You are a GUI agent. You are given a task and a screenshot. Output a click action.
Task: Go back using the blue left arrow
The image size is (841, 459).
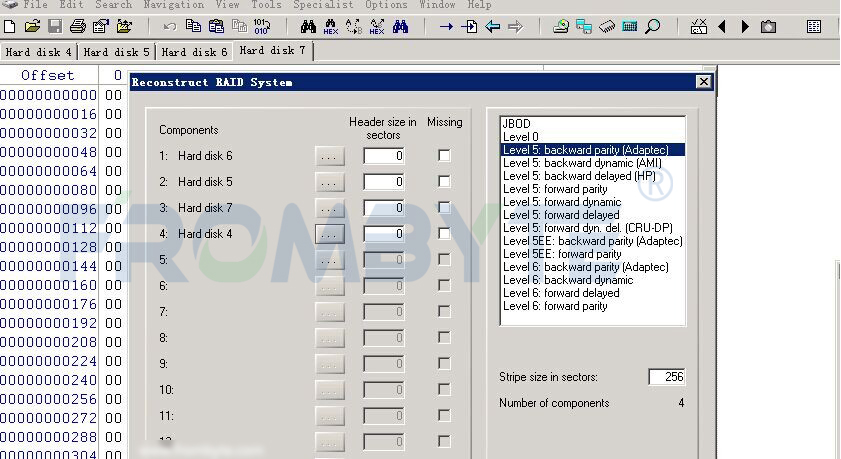click(x=492, y=26)
